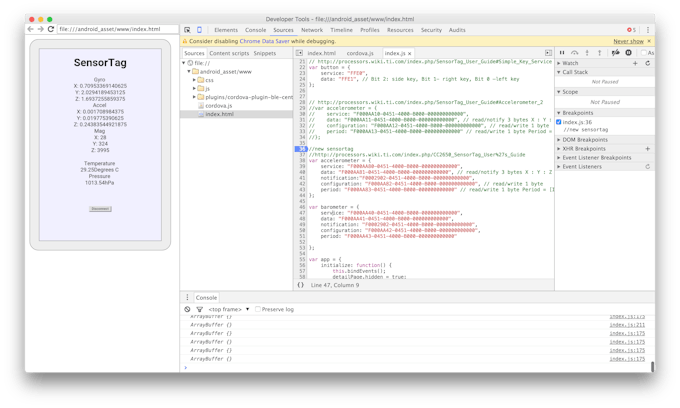Expand the js folder in tree

click(x=194, y=88)
